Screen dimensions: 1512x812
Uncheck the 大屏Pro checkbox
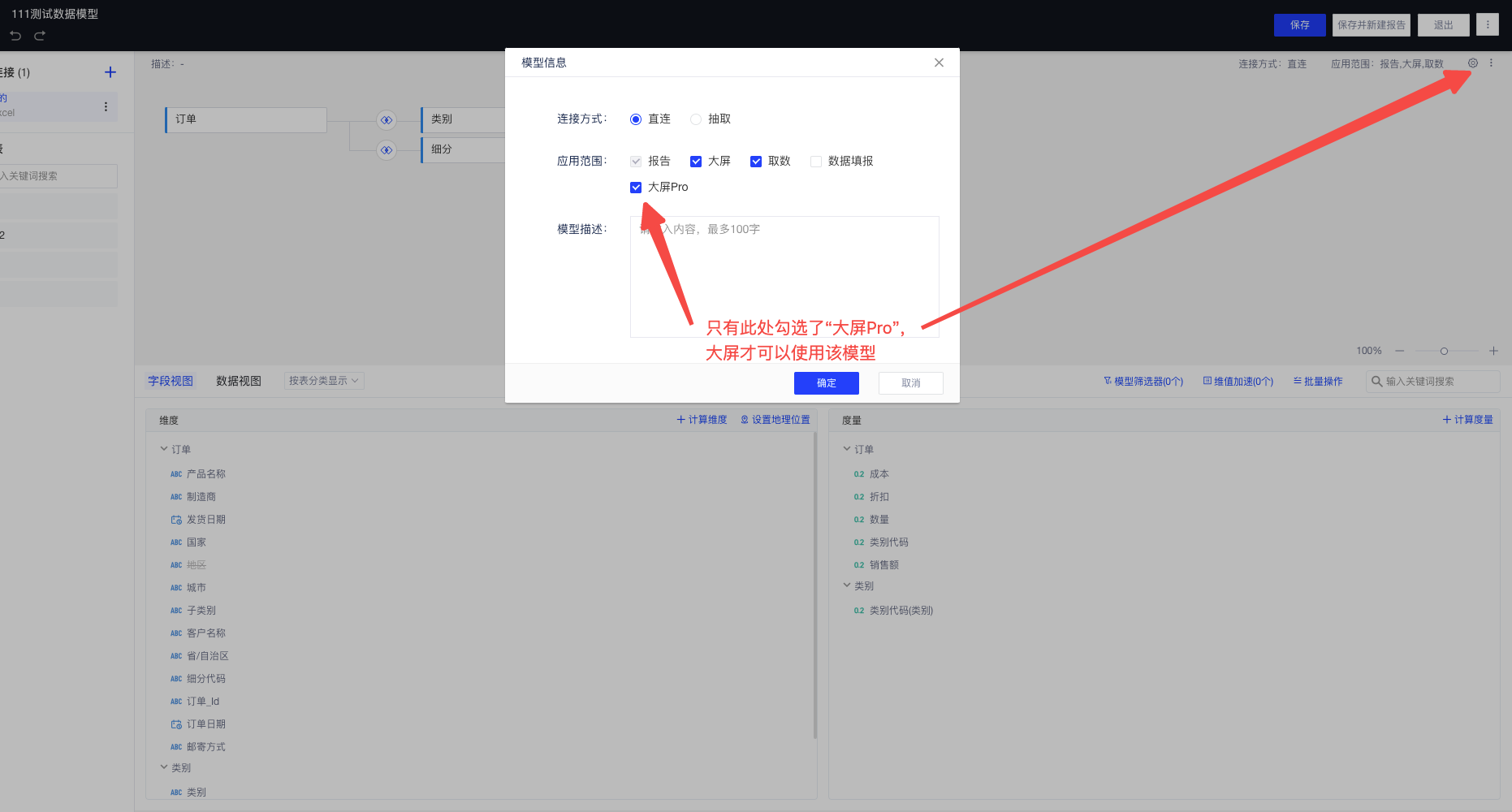(x=636, y=188)
